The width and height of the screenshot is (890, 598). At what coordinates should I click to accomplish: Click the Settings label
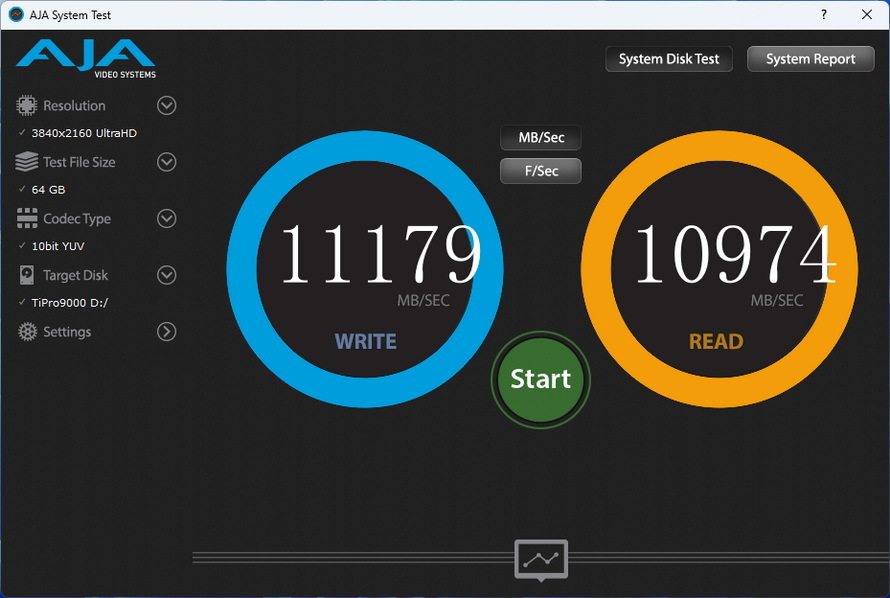[67, 331]
